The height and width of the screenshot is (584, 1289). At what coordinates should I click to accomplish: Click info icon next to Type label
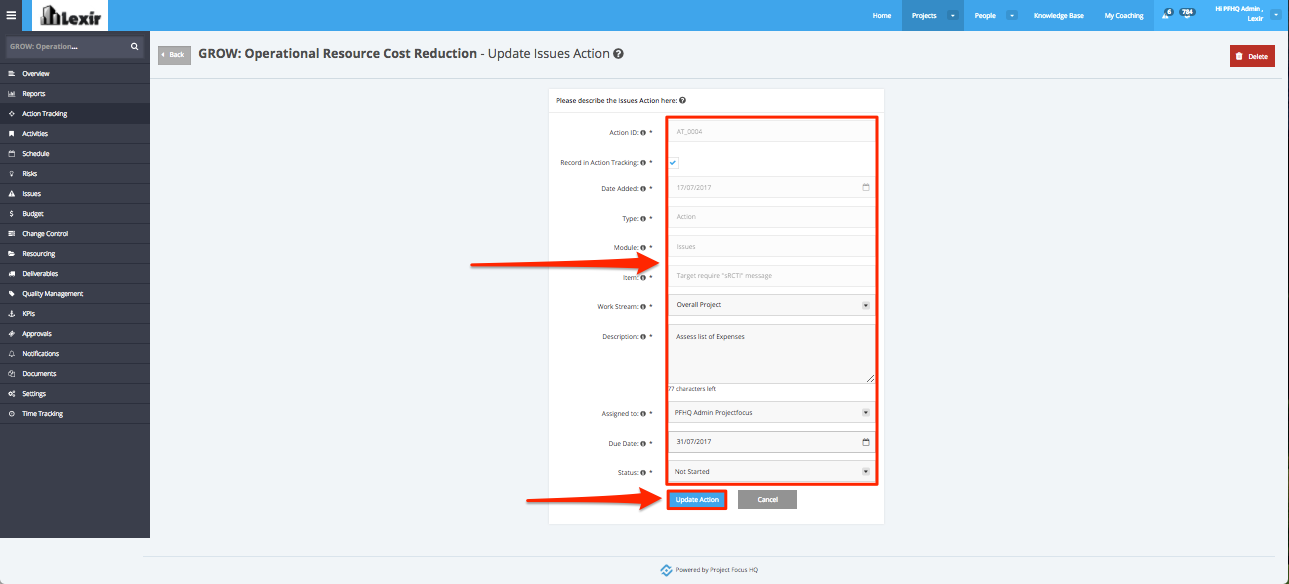(x=643, y=218)
